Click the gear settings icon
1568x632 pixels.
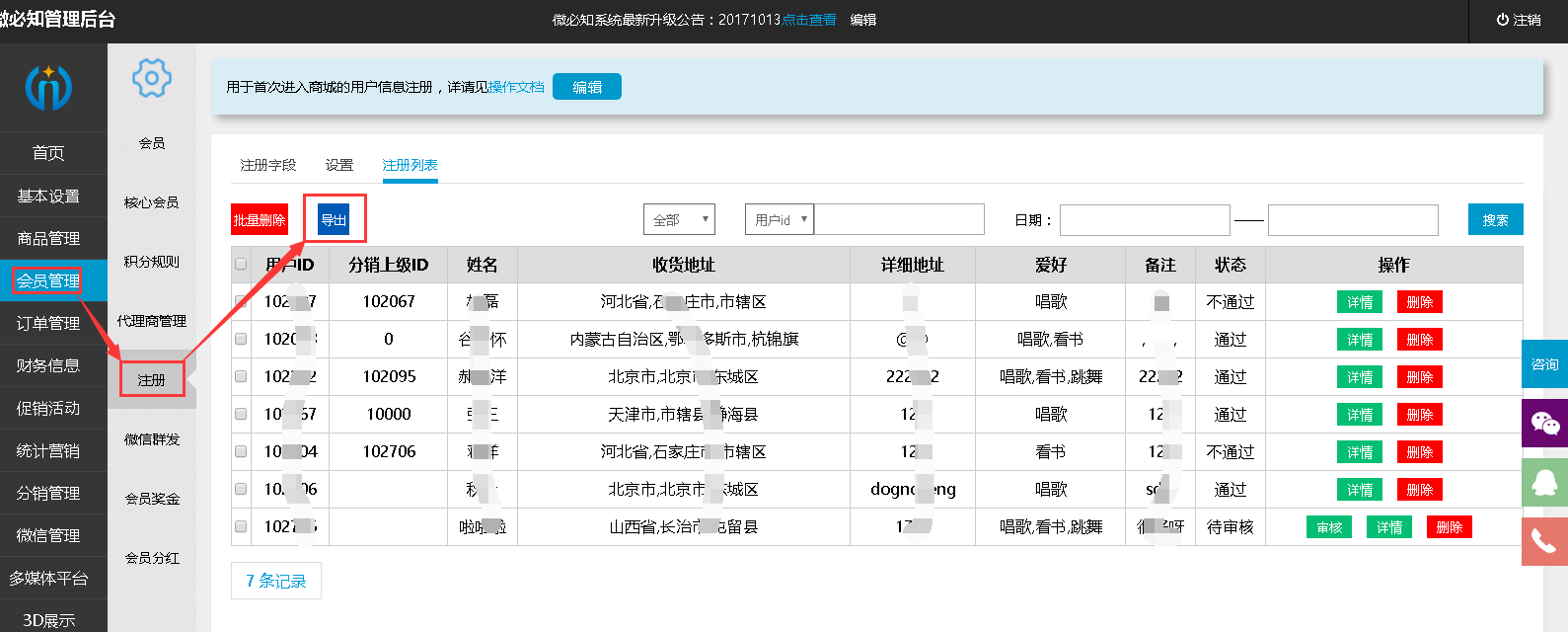152,78
